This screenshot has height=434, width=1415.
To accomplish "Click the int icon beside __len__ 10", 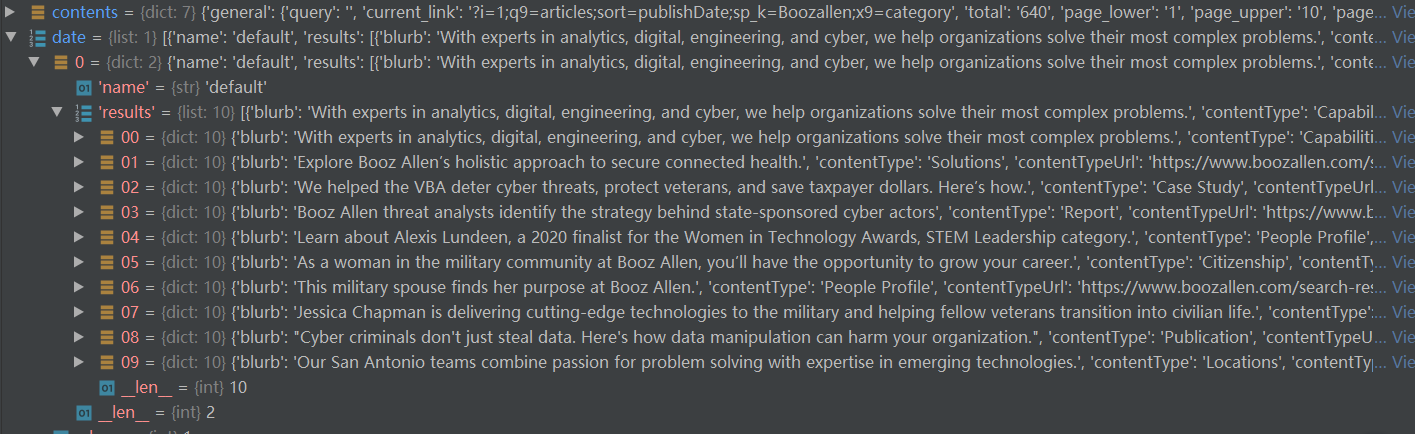I will coord(106,387).
